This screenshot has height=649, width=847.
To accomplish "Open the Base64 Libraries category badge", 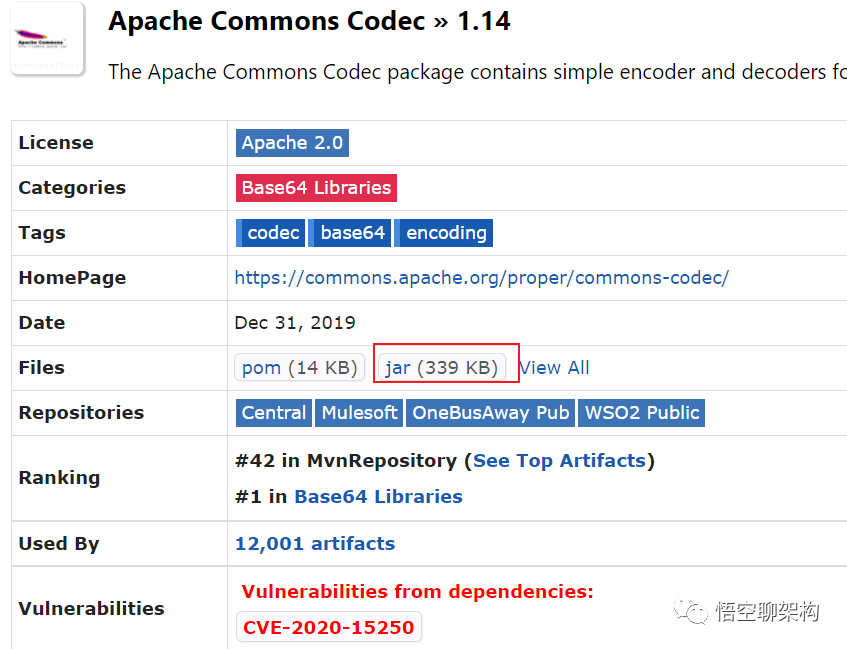I will (316, 188).
